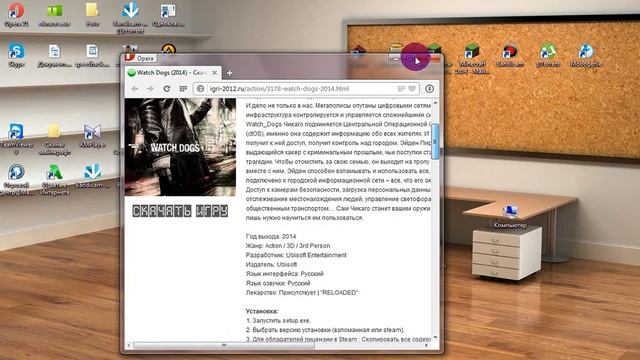Click the horizontal scrollbar right arrow
640x360 pixels.
[427, 345]
